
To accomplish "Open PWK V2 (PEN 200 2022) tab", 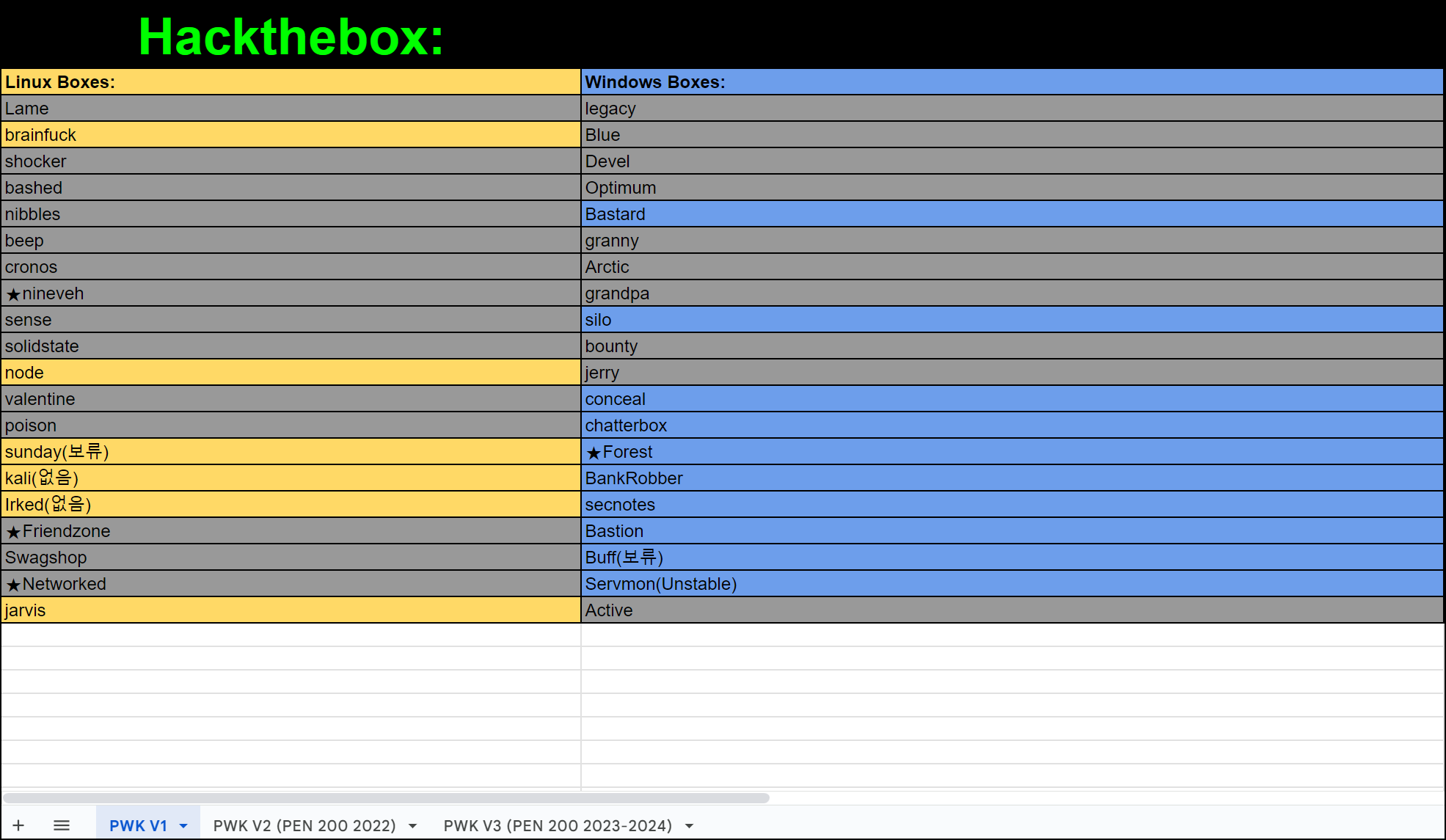I will (x=304, y=825).
